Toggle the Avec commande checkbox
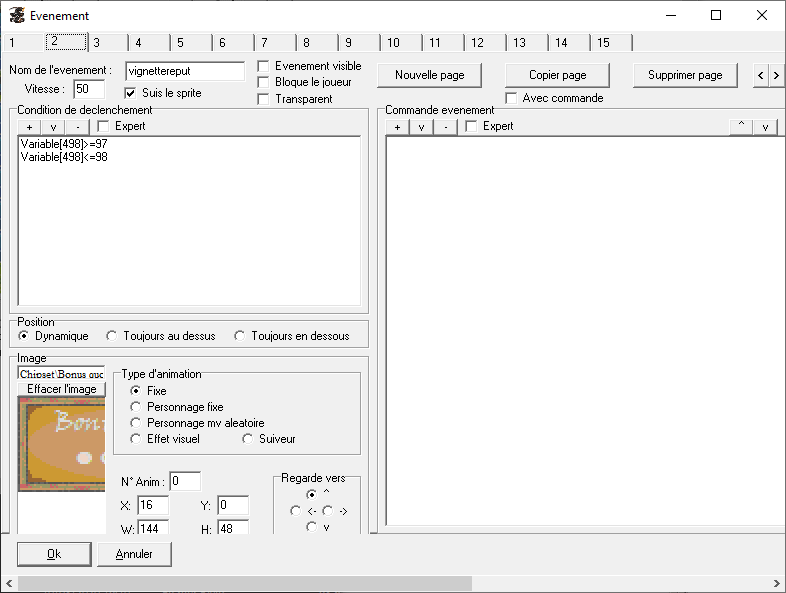Viewport: 786px width, 593px height. [512, 98]
